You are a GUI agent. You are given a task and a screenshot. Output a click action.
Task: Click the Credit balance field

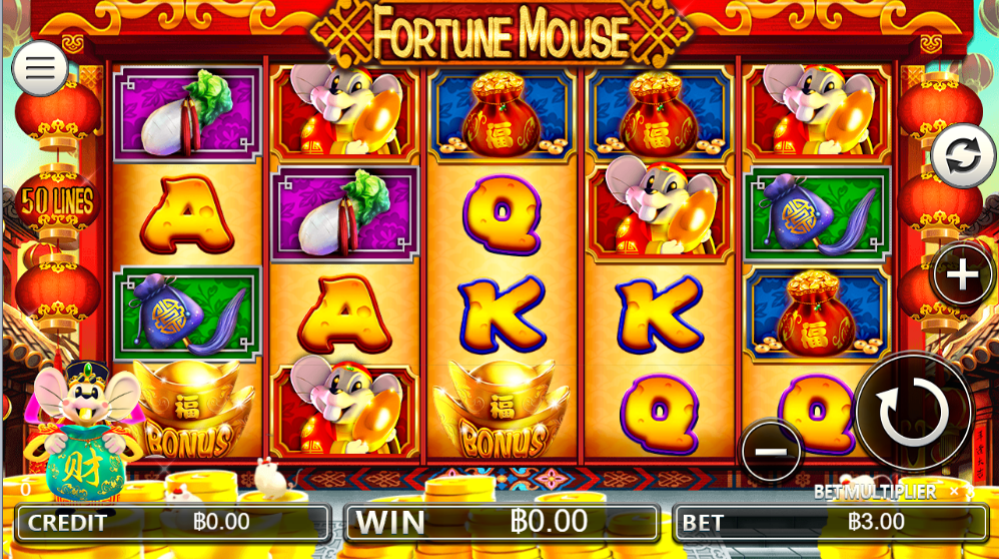pos(172,523)
